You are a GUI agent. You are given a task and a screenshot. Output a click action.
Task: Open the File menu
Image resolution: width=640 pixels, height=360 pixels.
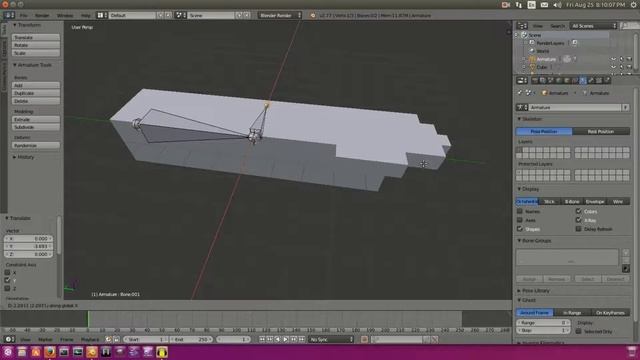point(24,16)
